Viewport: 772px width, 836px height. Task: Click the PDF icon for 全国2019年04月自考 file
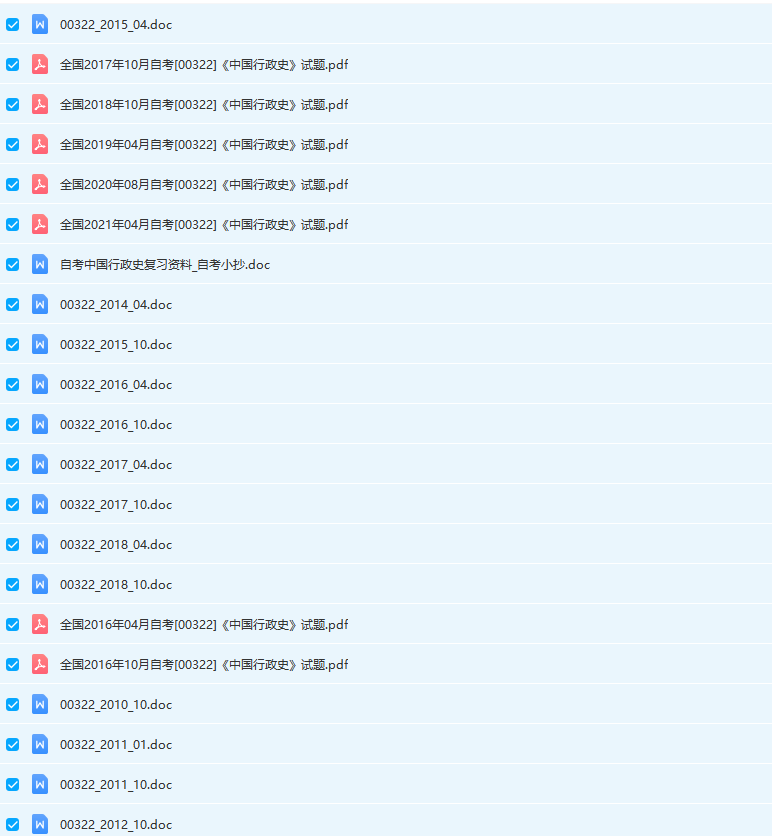(40, 144)
